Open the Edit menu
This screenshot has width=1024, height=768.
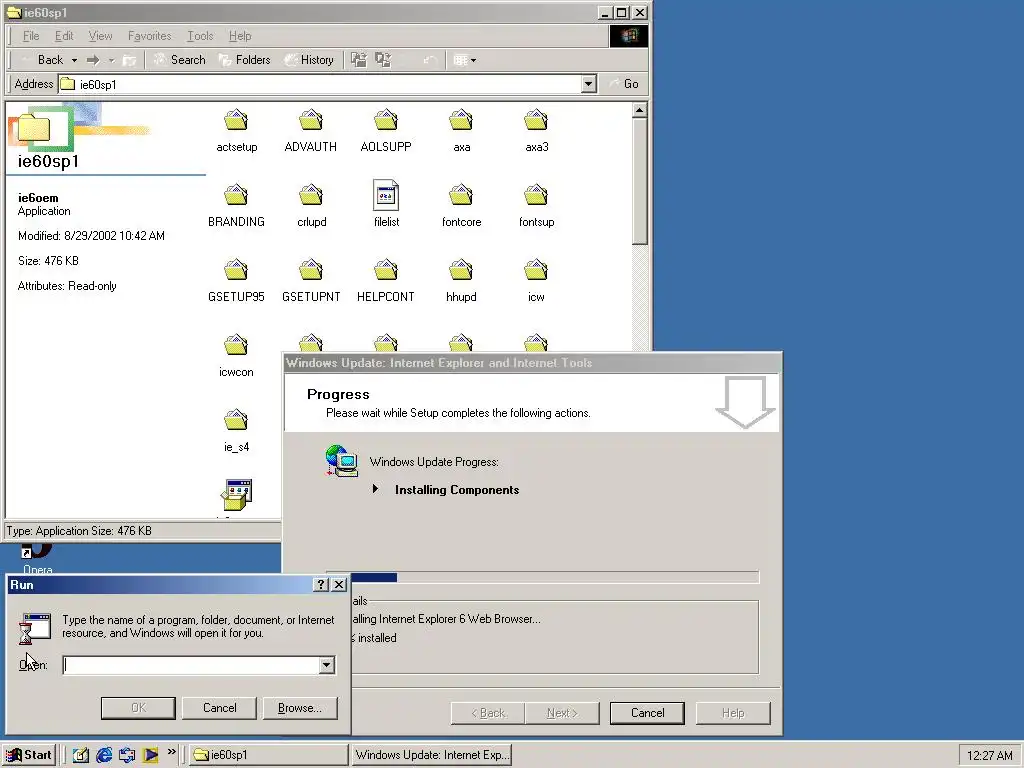64,36
